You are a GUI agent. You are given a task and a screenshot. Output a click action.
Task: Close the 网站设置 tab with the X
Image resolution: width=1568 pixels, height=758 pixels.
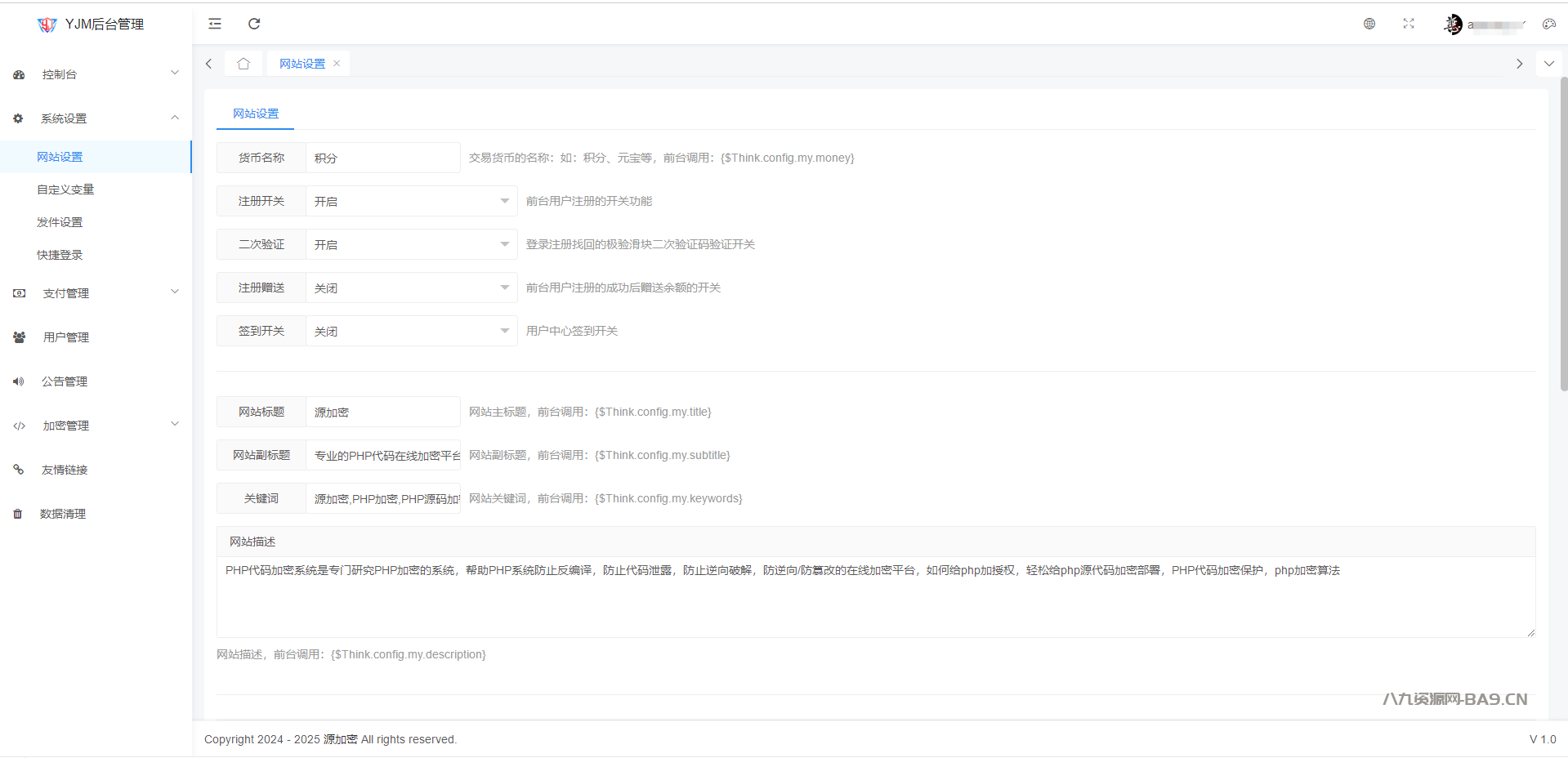point(337,64)
